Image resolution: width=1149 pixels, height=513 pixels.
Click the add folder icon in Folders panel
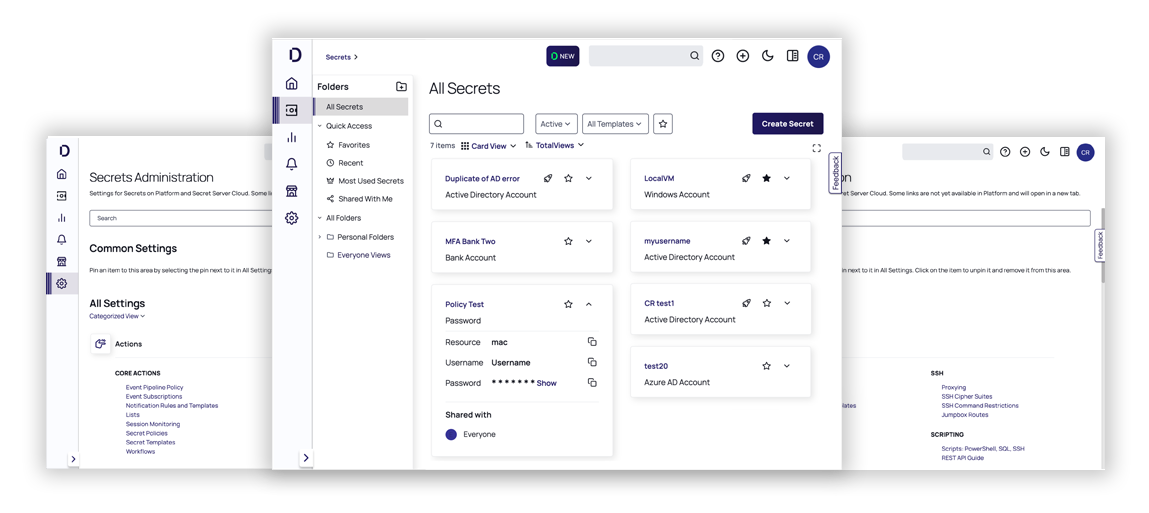[401, 87]
